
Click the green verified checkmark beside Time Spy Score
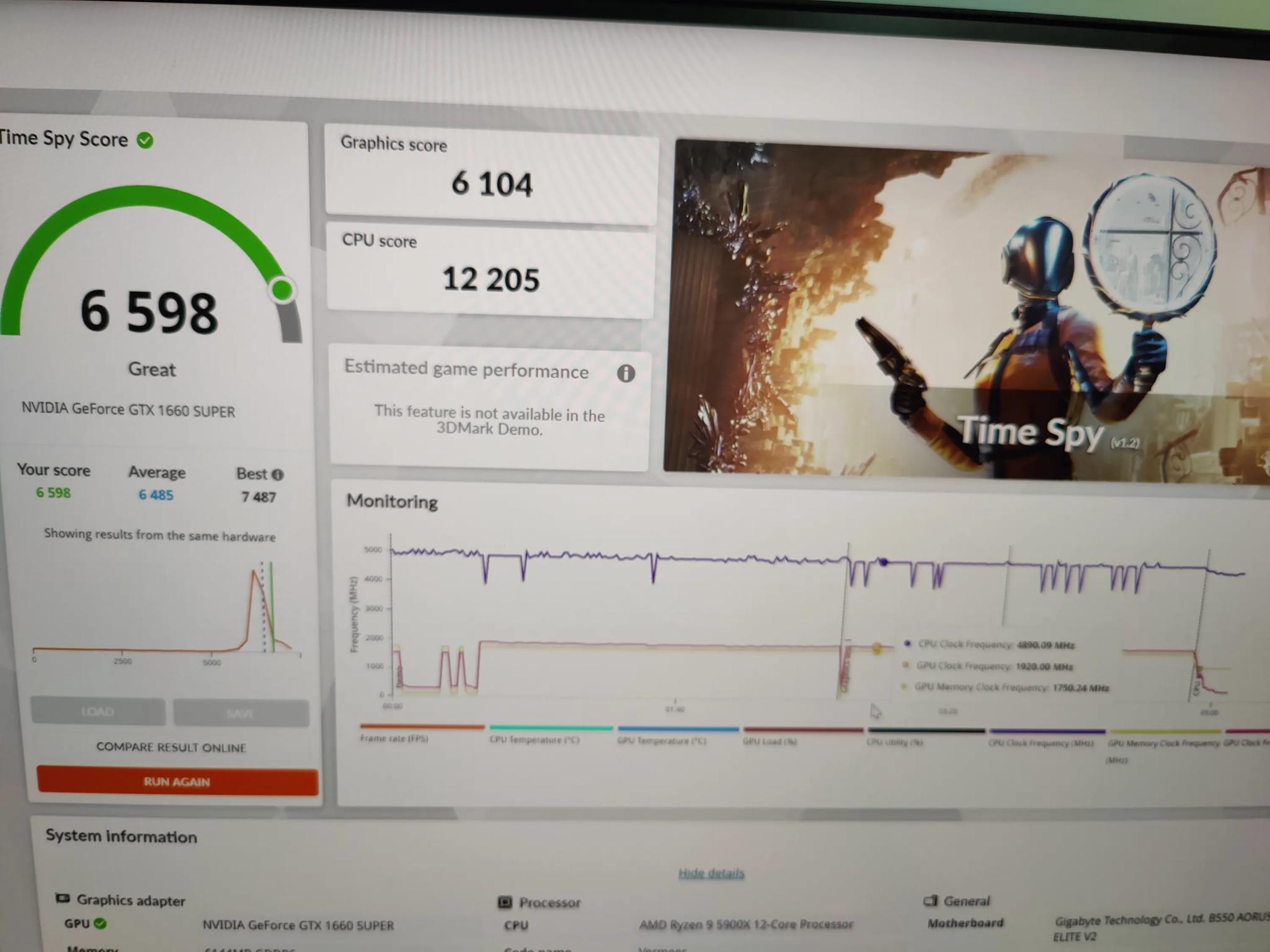pyautogui.click(x=145, y=141)
